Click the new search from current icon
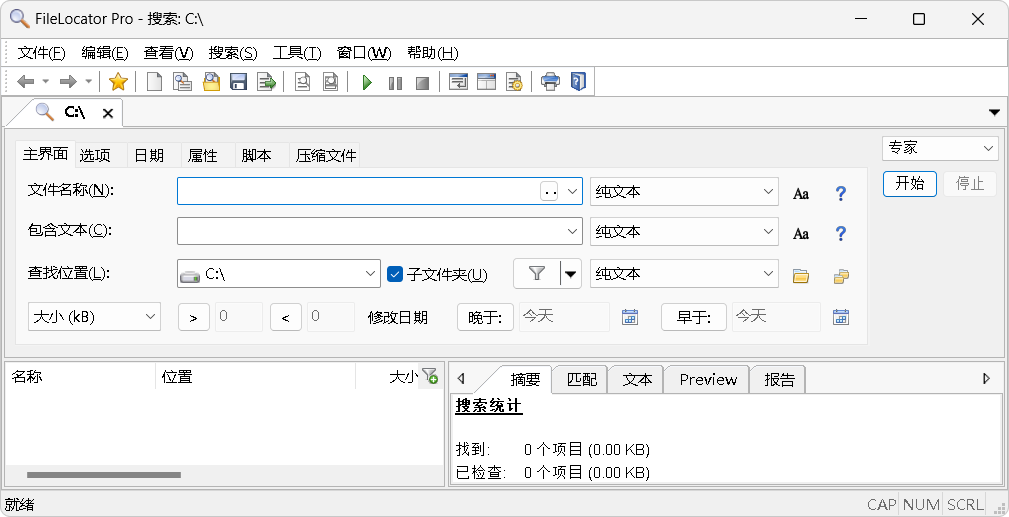Image resolution: width=1009 pixels, height=517 pixels. pyautogui.click(x=183, y=82)
